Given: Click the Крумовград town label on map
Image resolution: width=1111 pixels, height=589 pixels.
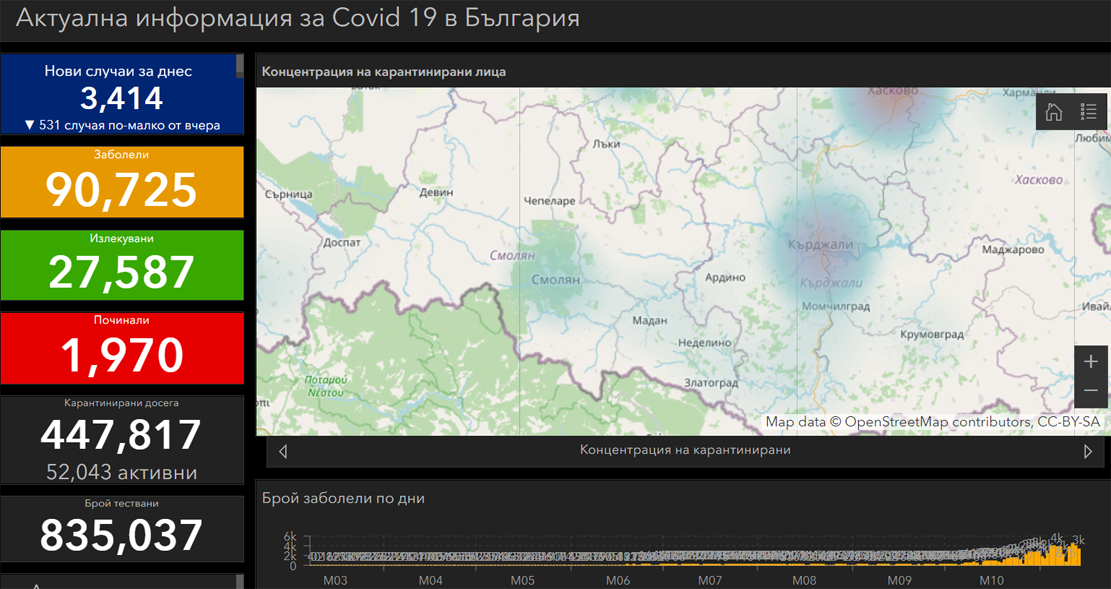Looking at the screenshot, I should 931,334.
